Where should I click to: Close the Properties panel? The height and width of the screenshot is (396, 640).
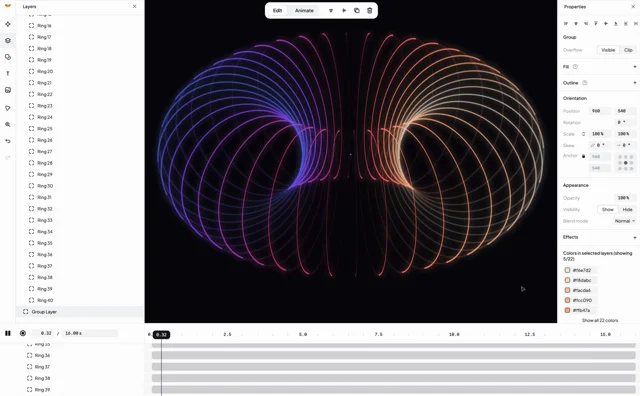[633, 7]
